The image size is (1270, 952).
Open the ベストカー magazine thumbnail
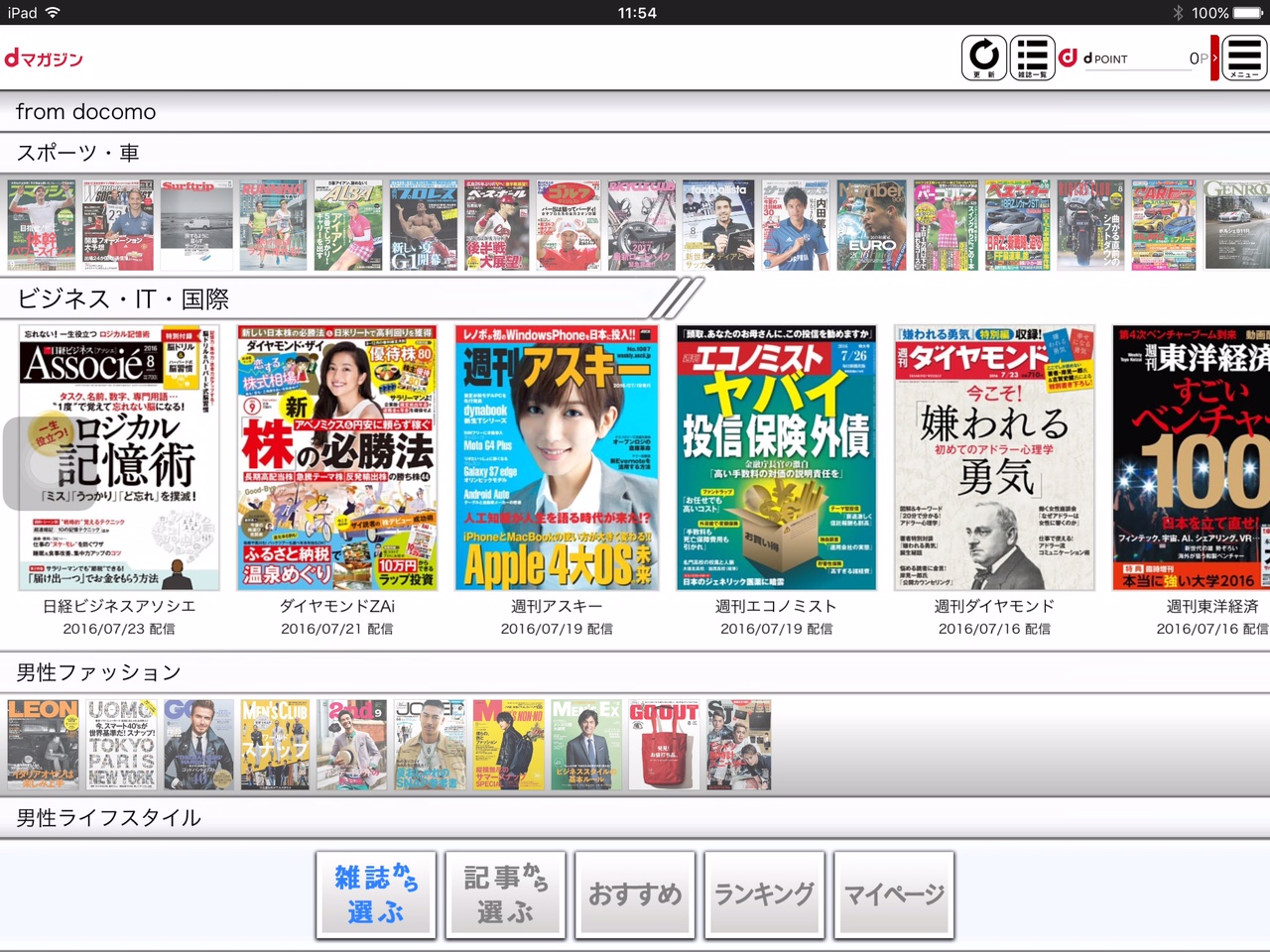click(x=1018, y=225)
